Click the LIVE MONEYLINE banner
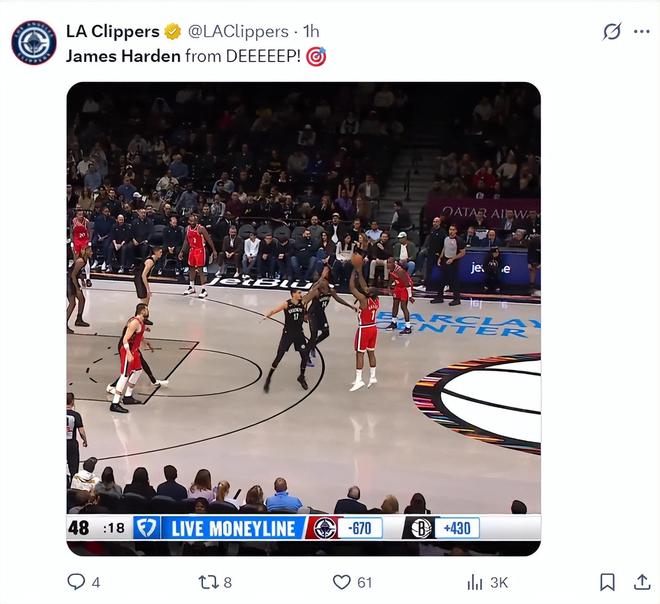 pos(233,528)
